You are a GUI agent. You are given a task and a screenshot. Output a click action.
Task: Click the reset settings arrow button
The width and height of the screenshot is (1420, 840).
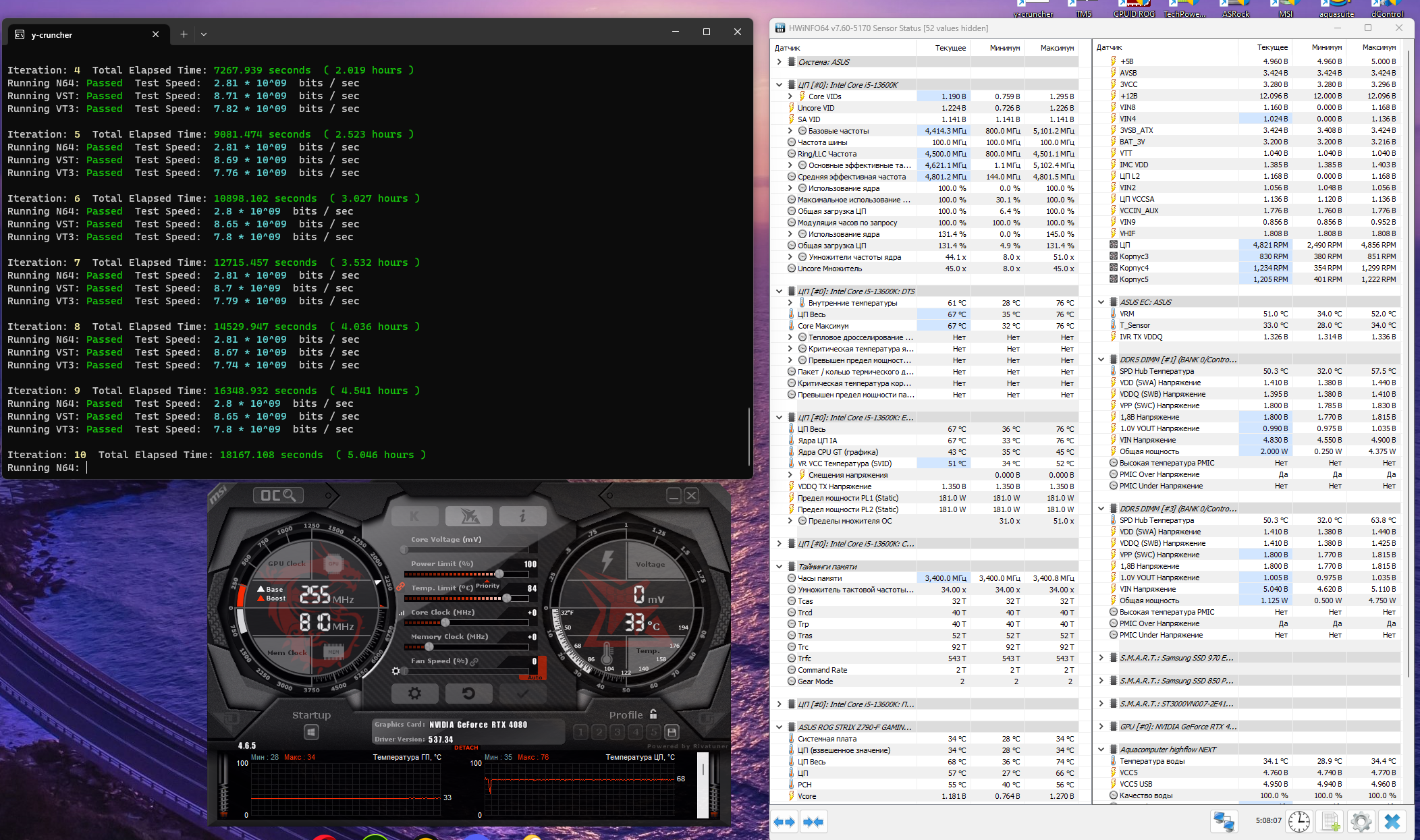click(x=468, y=694)
